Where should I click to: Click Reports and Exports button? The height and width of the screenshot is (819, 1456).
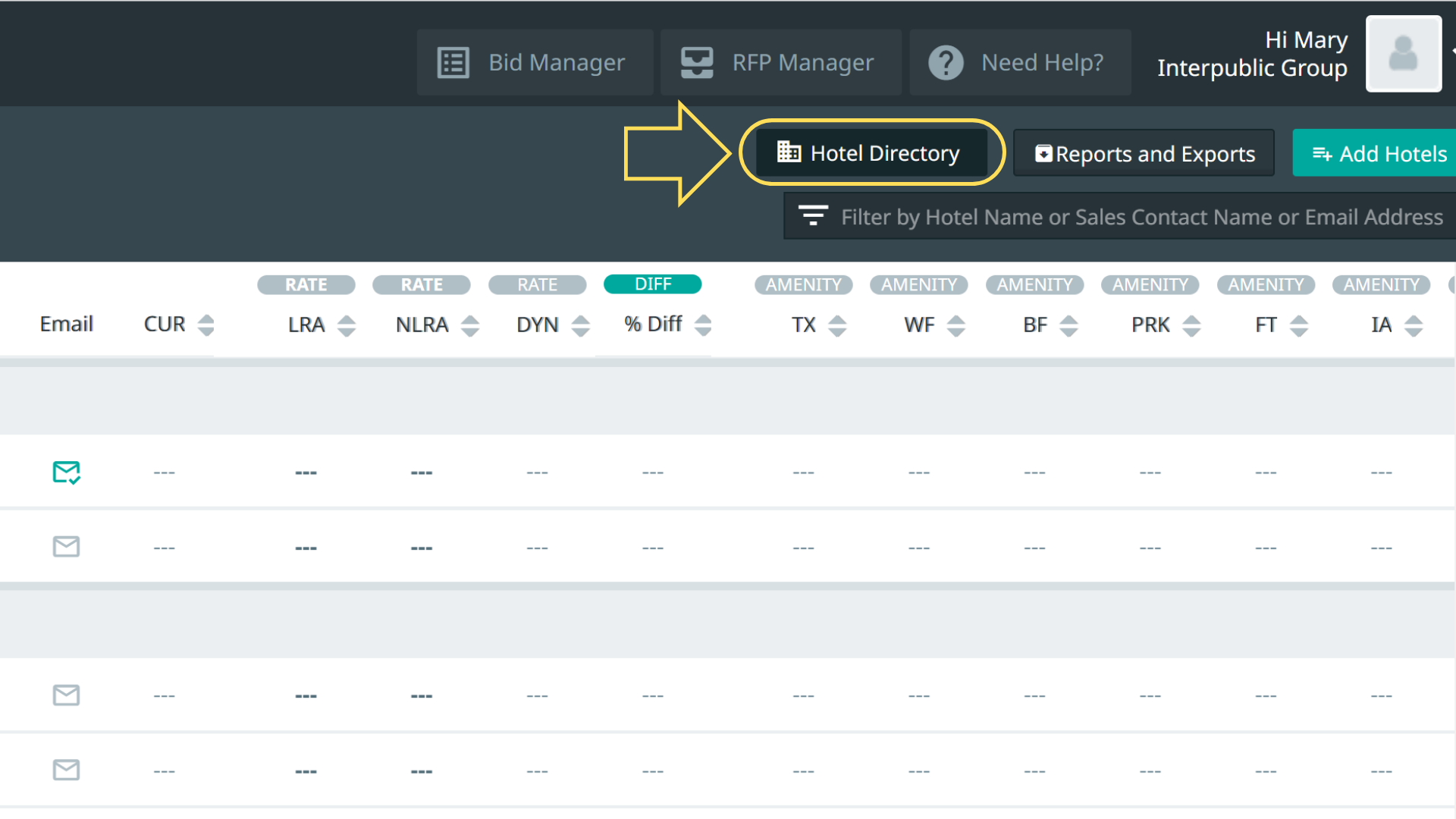pos(1144,154)
